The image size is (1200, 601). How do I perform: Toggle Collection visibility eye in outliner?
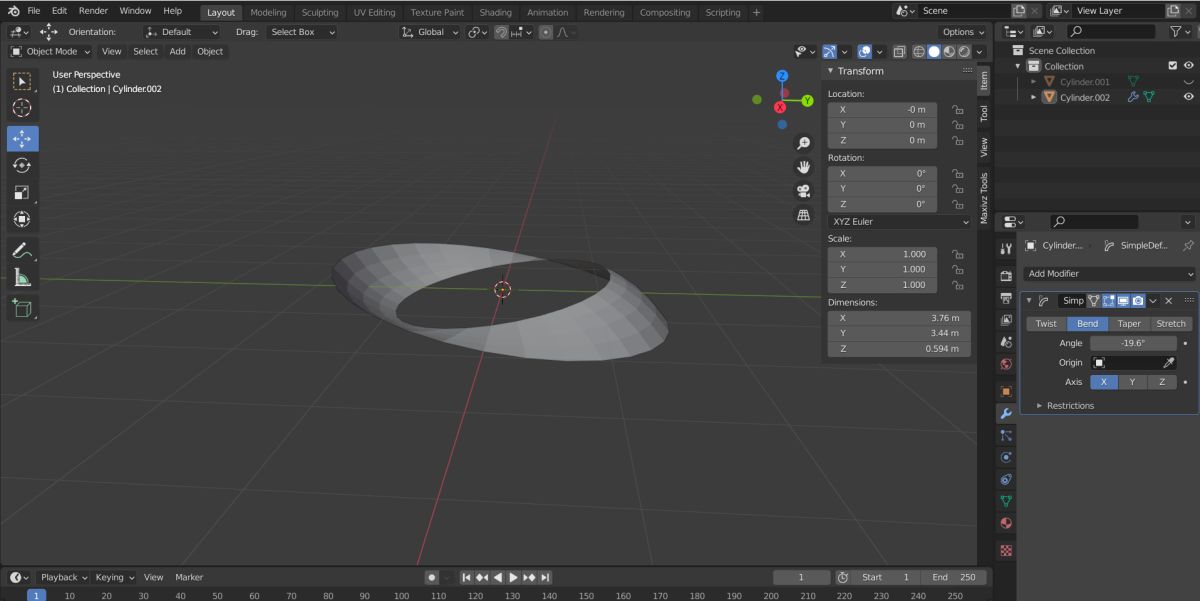pyautogui.click(x=1188, y=66)
